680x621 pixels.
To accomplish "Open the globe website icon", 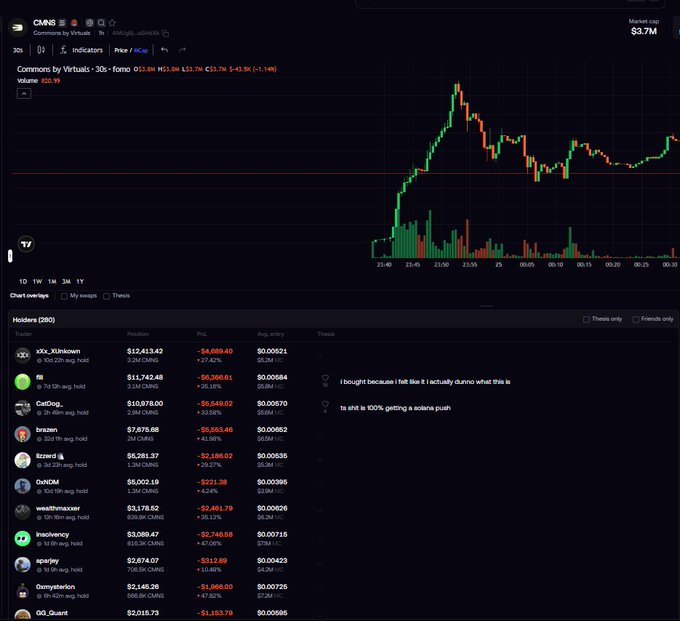I will click(89, 23).
